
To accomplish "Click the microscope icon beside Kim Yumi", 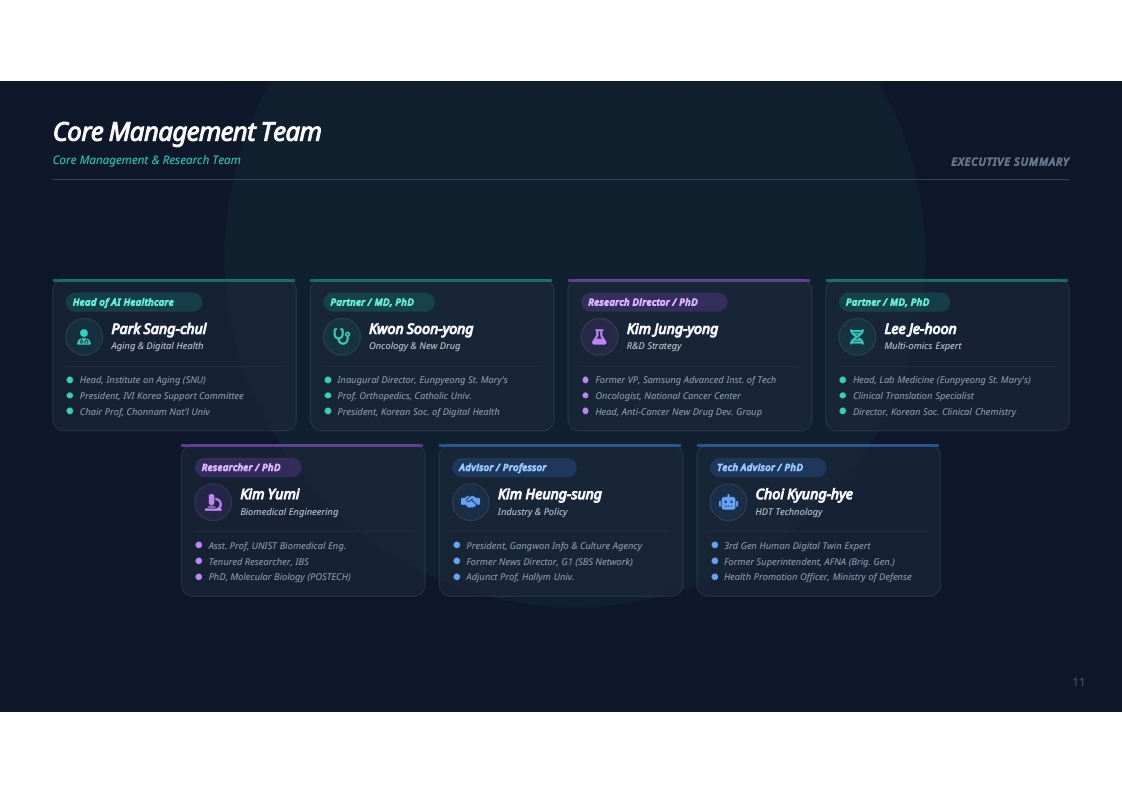I will (x=213, y=502).
